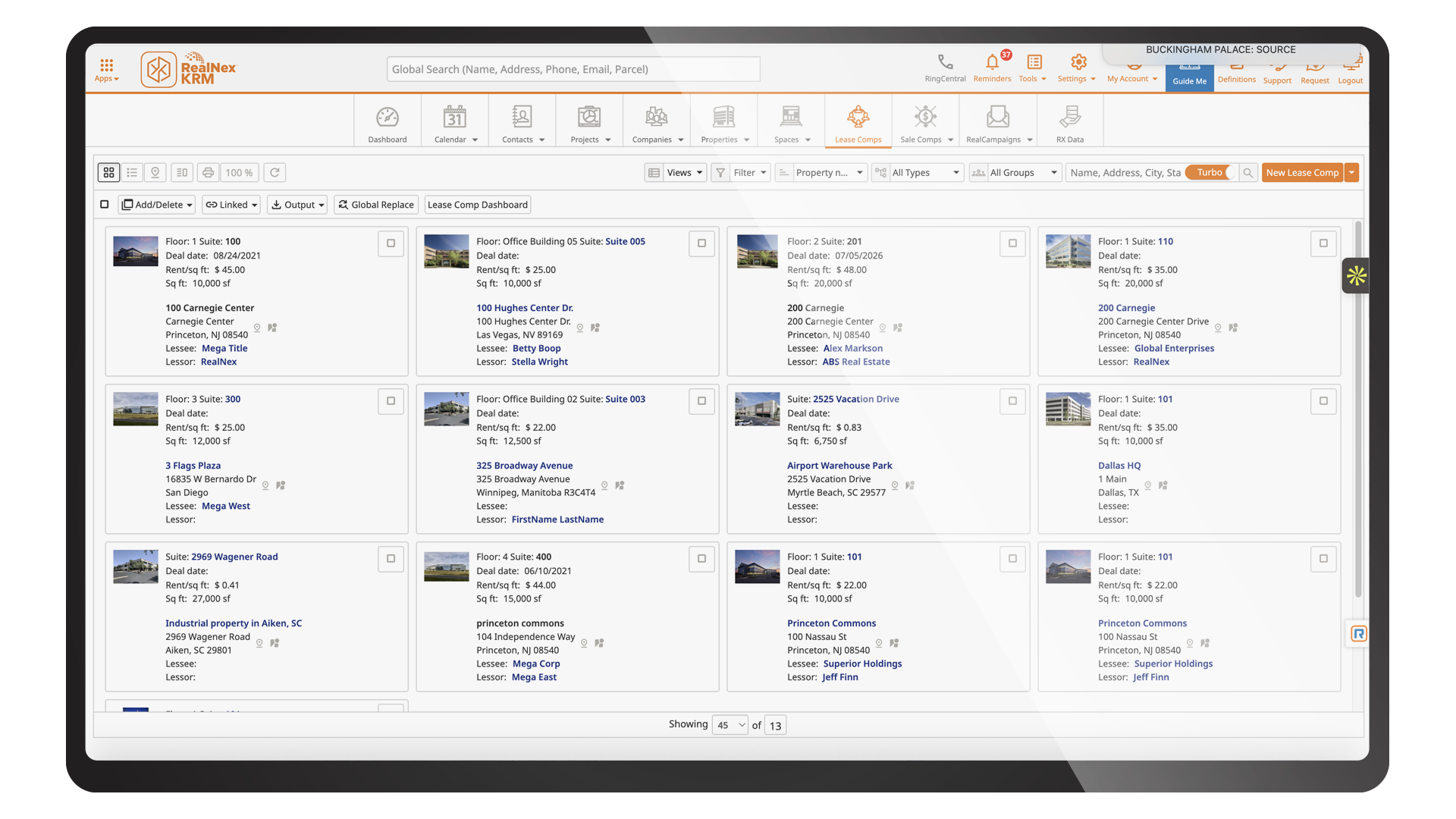
Task: Click the print icon
Action: pos(208,173)
